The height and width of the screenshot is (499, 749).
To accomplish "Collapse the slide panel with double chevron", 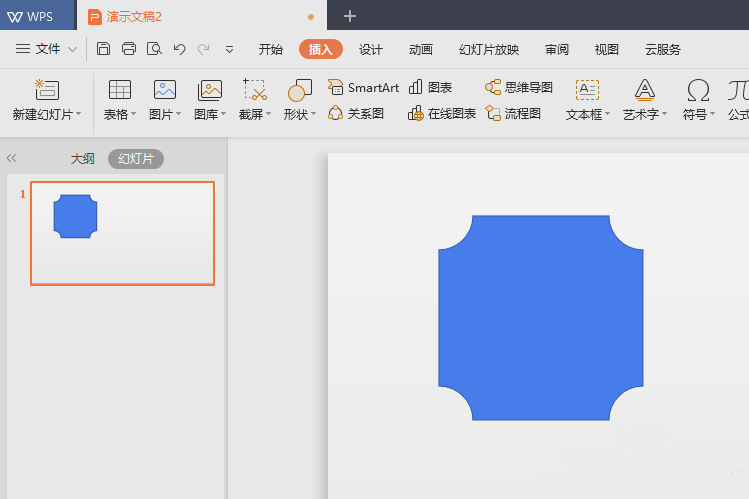I will coord(12,158).
